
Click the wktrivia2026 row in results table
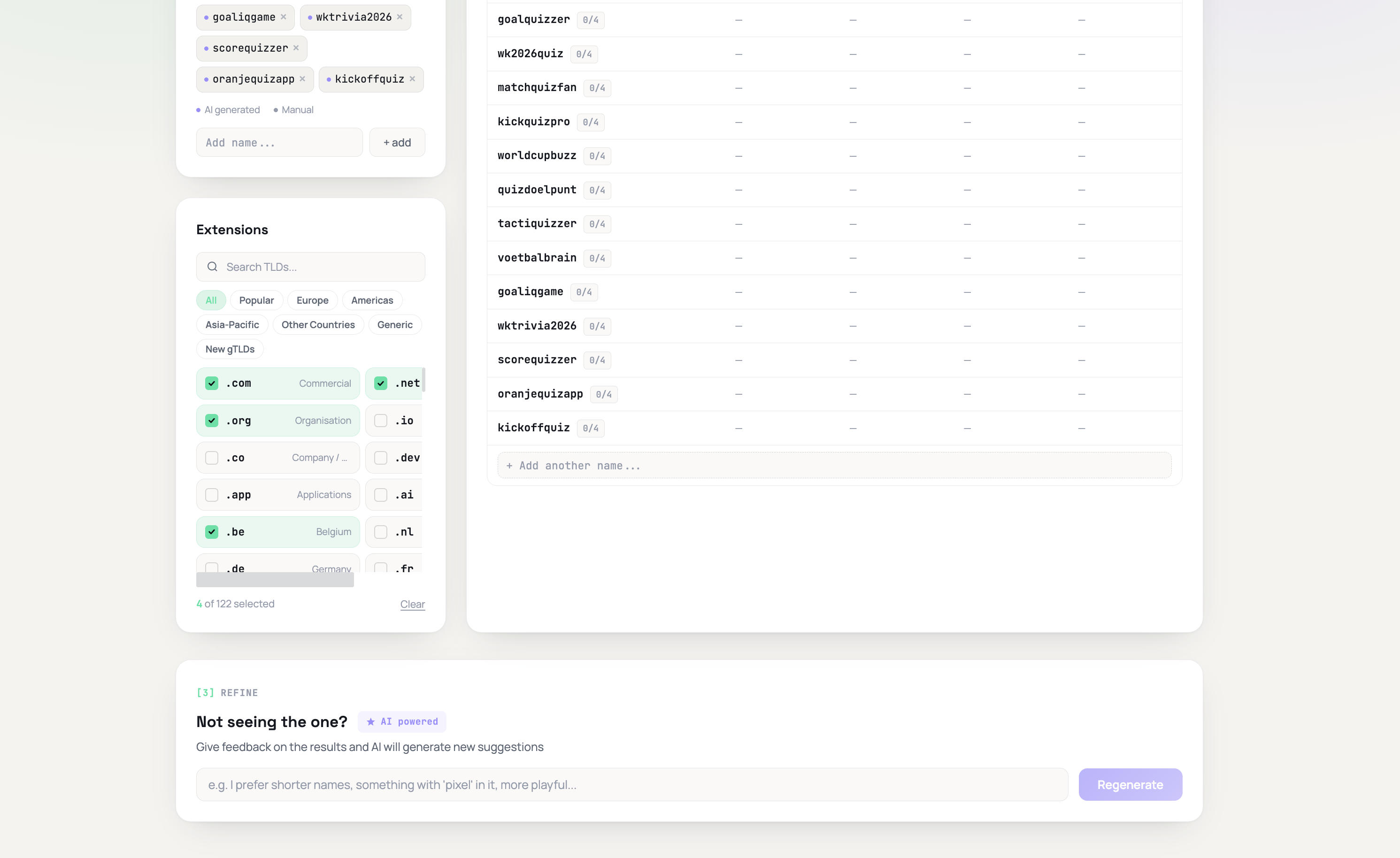point(835,326)
